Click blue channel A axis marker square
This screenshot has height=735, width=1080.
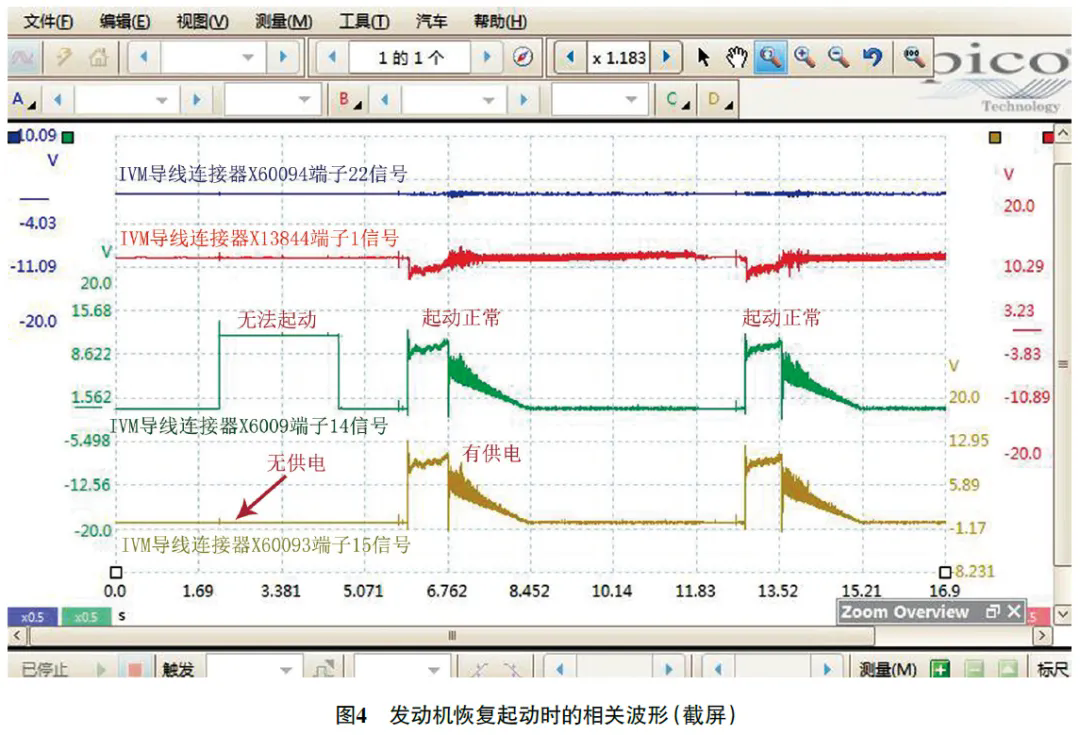(x=14, y=137)
